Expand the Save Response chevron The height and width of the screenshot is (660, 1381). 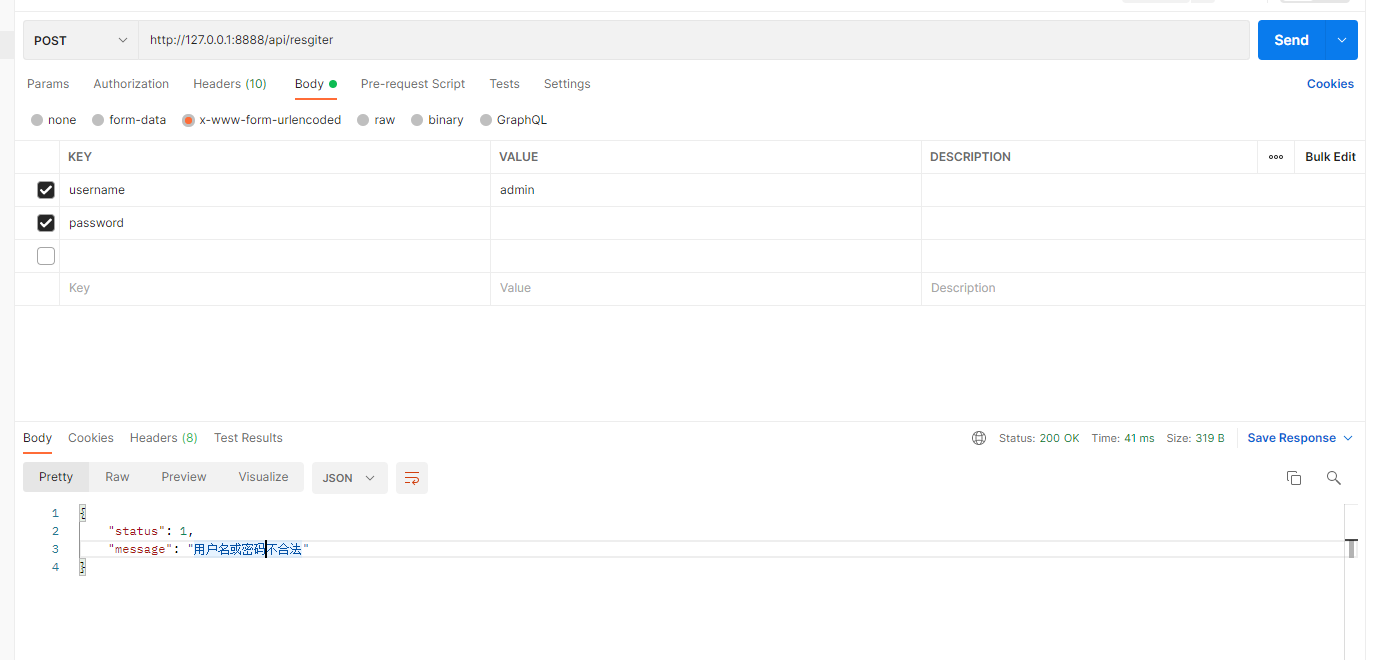point(1348,438)
